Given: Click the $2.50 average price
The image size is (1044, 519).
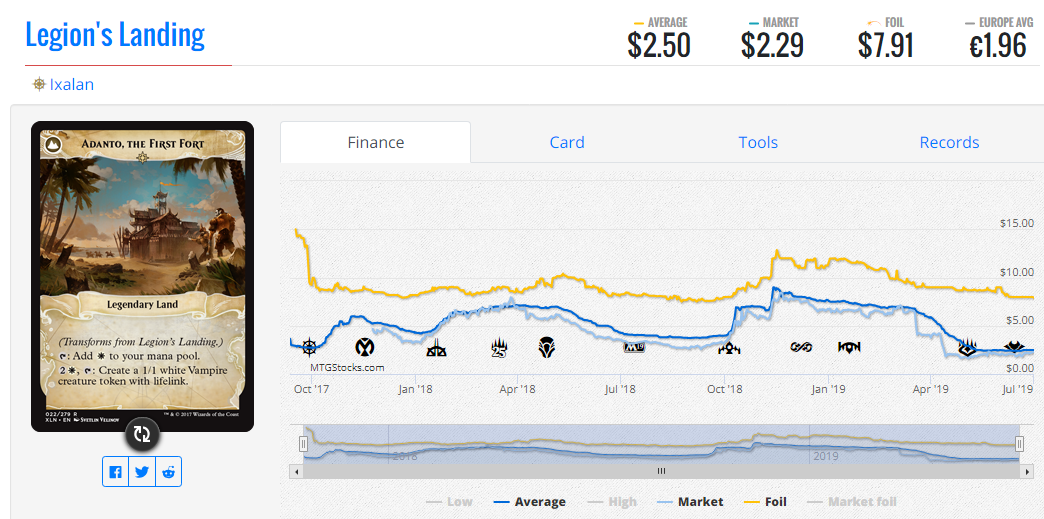Looking at the screenshot, I should (658, 45).
